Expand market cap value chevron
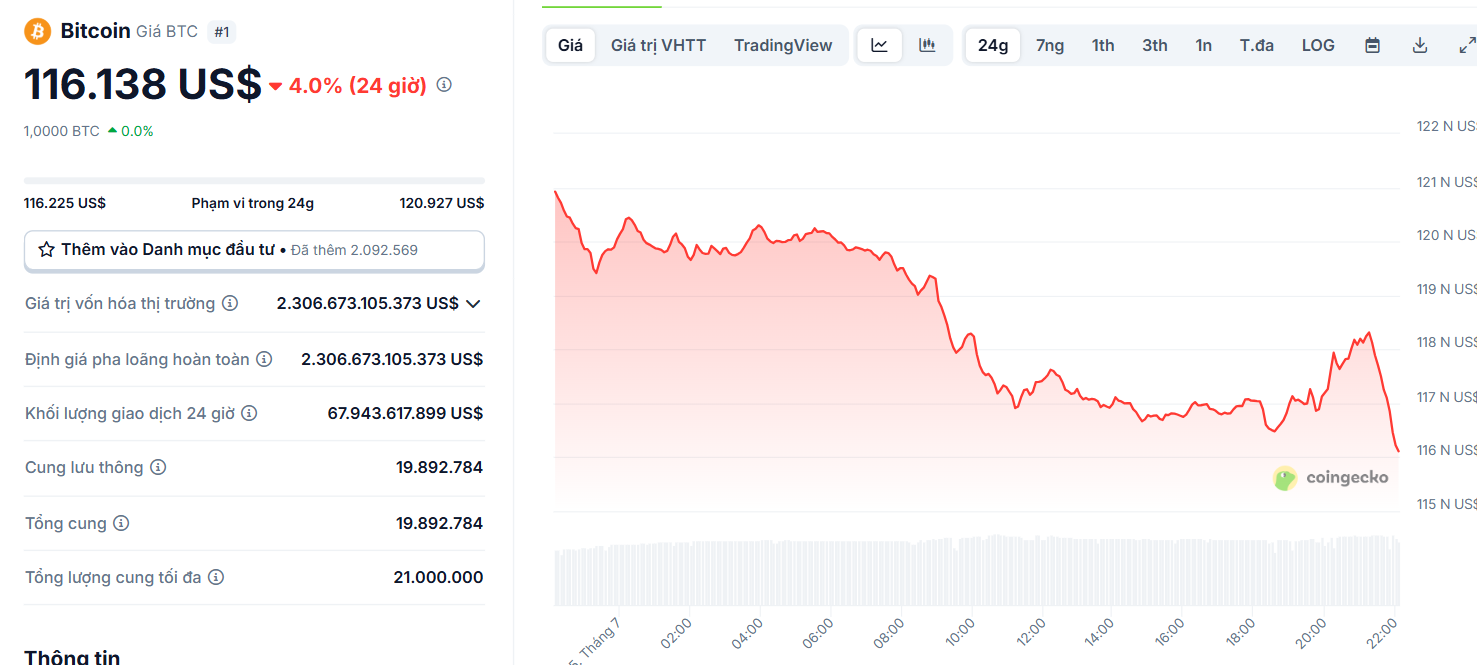 473,303
